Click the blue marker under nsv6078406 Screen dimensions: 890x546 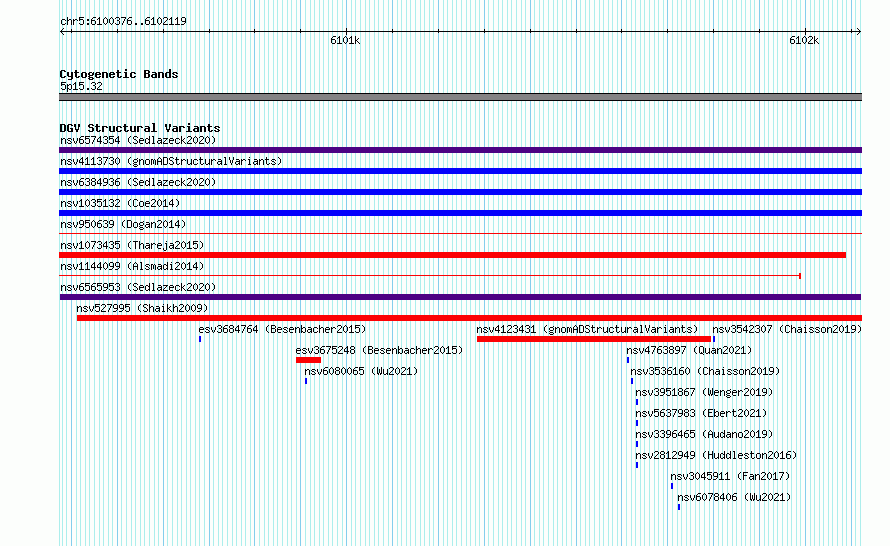click(x=679, y=507)
